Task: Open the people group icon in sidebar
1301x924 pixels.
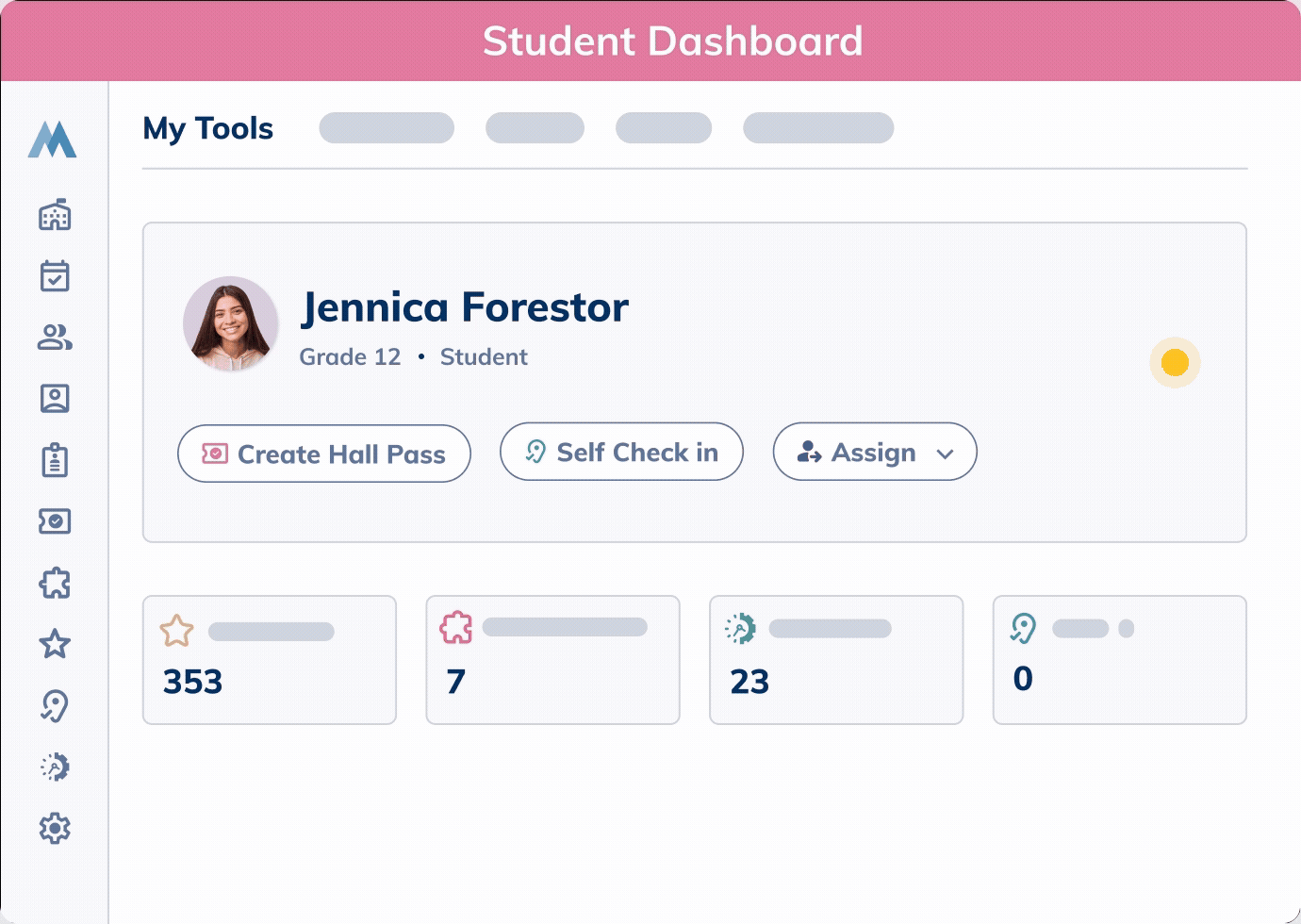Action: coord(55,338)
